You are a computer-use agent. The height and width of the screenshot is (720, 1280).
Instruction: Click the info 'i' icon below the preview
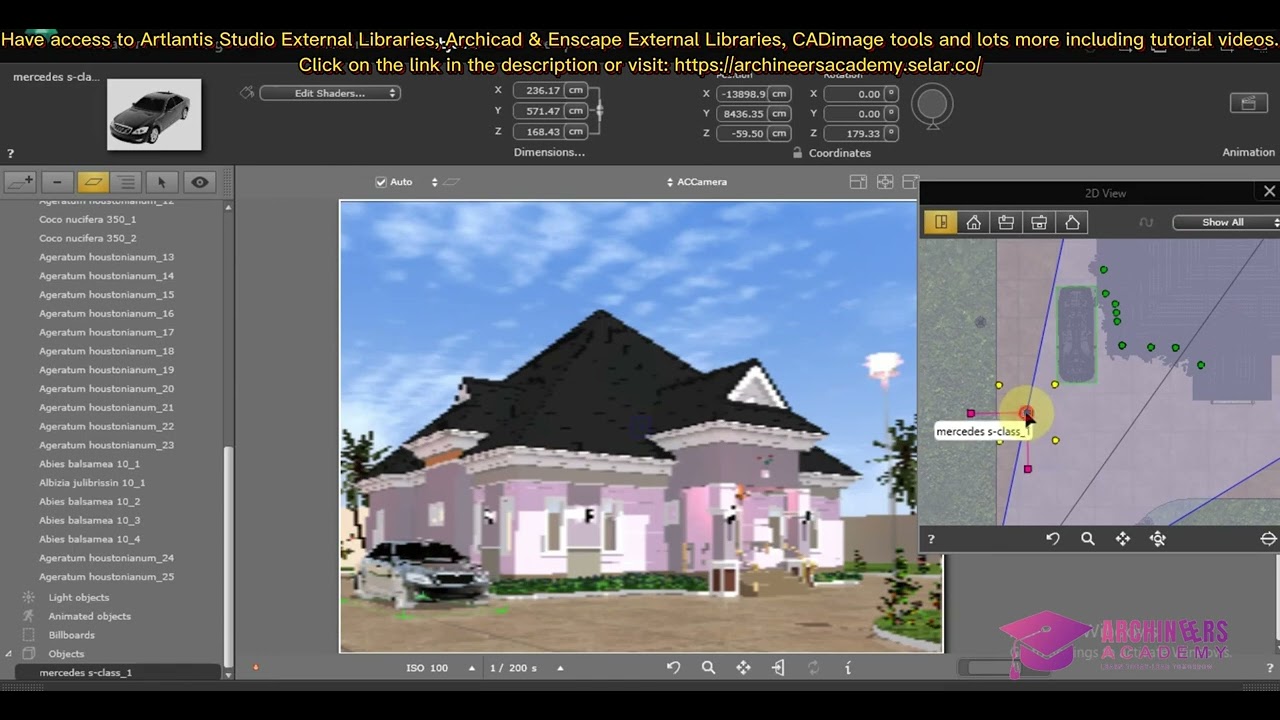click(848, 668)
